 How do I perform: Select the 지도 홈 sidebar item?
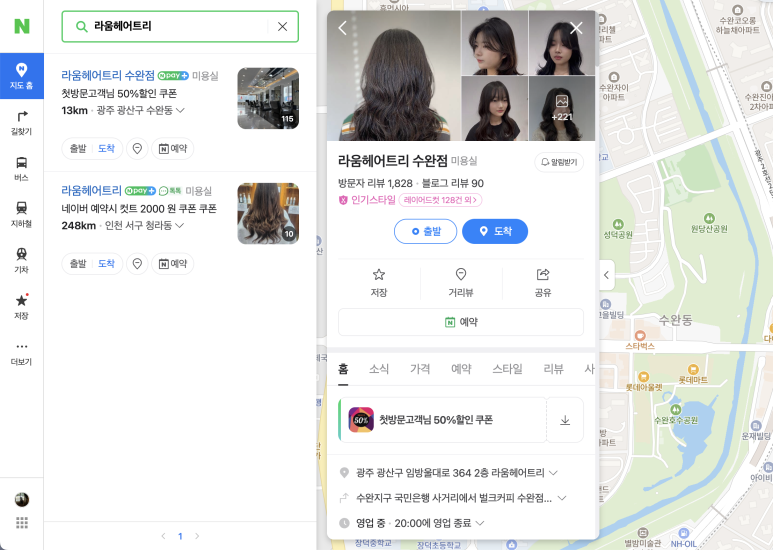coord(22,76)
